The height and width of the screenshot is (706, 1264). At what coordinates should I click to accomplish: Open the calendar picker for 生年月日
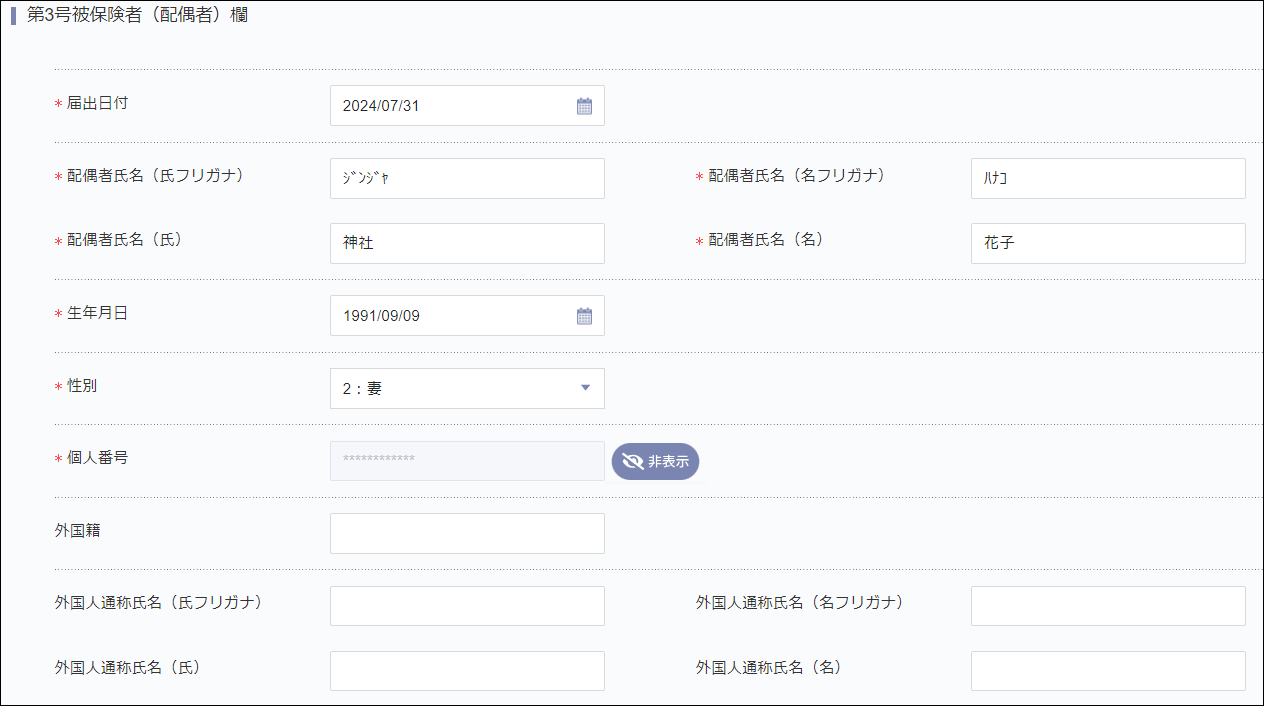pos(584,315)
